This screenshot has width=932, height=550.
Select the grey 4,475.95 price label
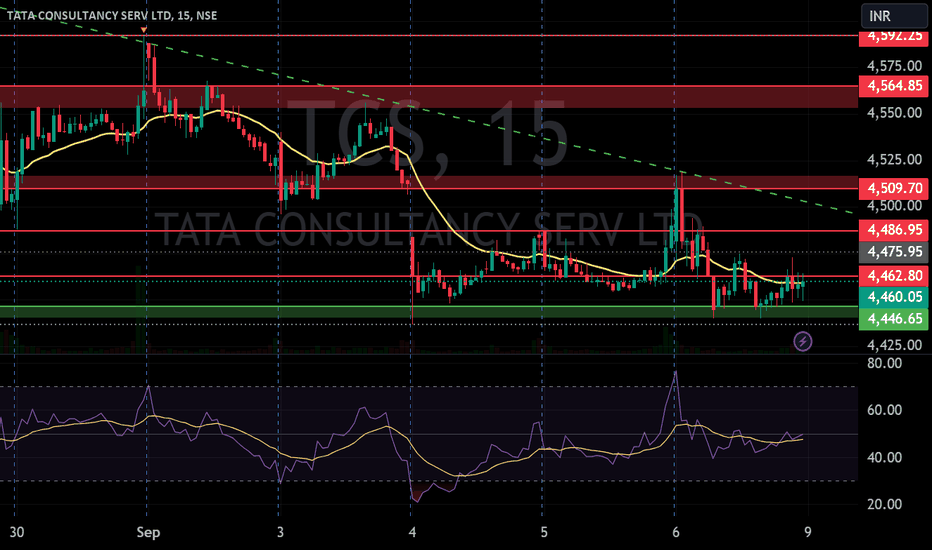(x=893, y=252)
